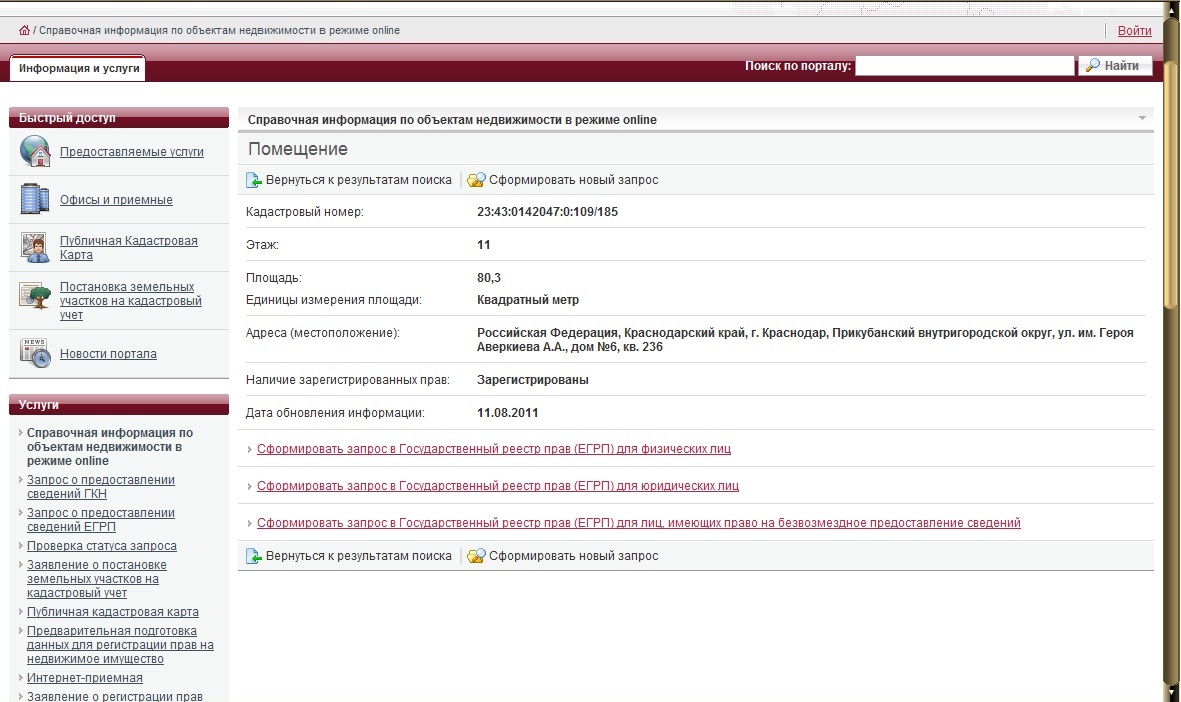Click the Публичная Кадастровая Карта person icon
The width and height of the screenshot is (1181, 702).
[35, 247]
